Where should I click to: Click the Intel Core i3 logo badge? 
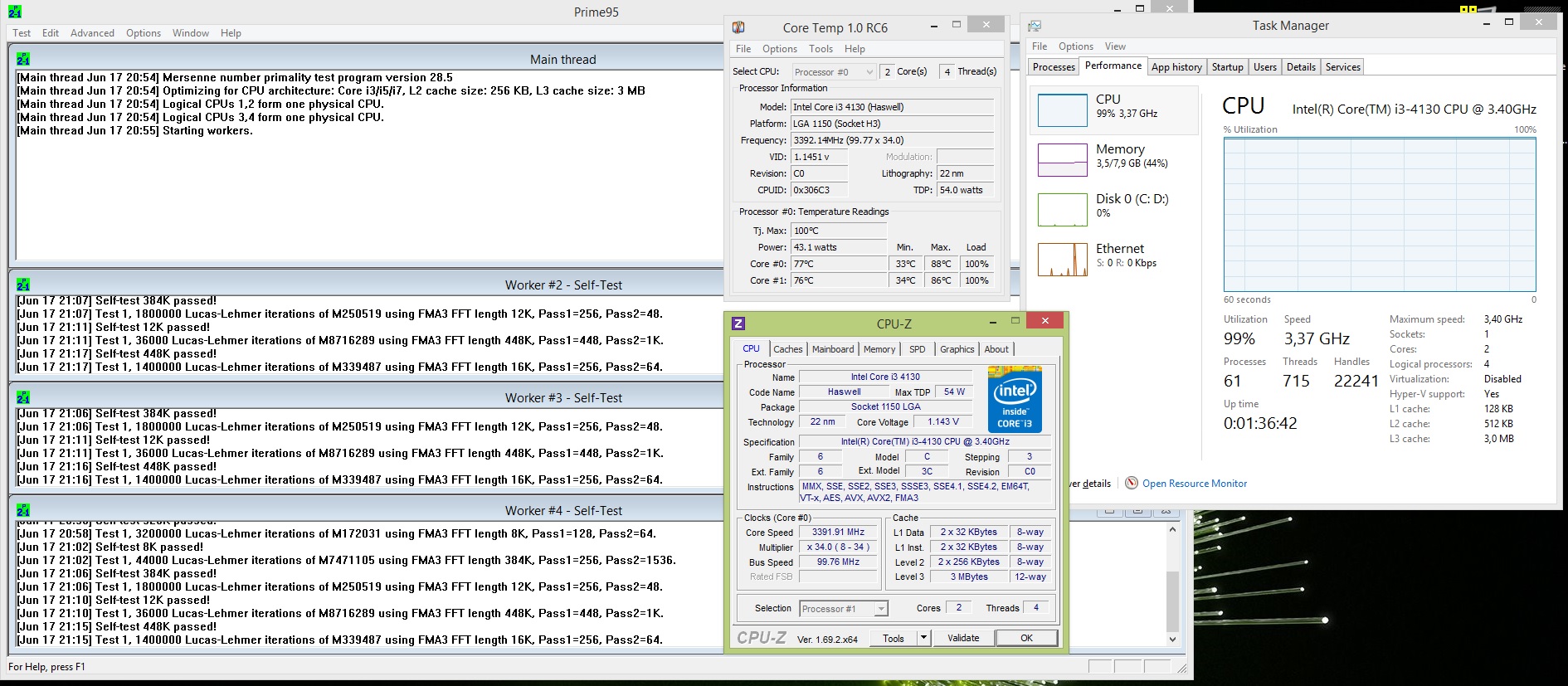pos(1015,400)
